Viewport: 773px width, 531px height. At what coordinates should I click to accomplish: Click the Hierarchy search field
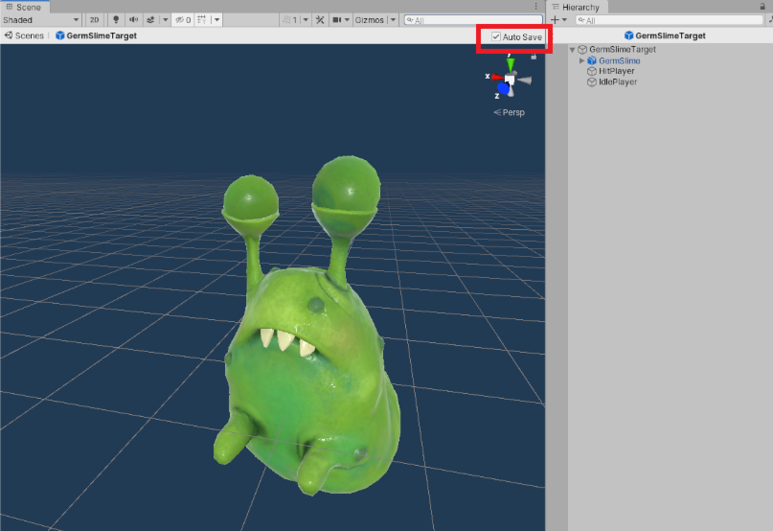click(x=669, y=20)
